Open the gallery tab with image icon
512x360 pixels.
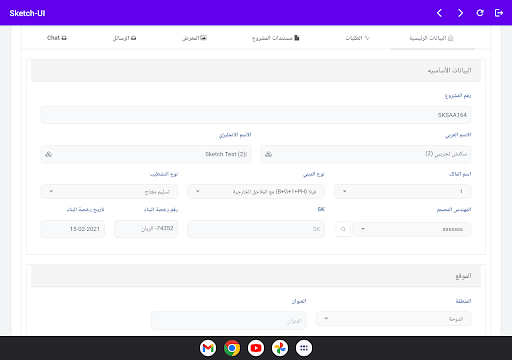pos(194,38)
